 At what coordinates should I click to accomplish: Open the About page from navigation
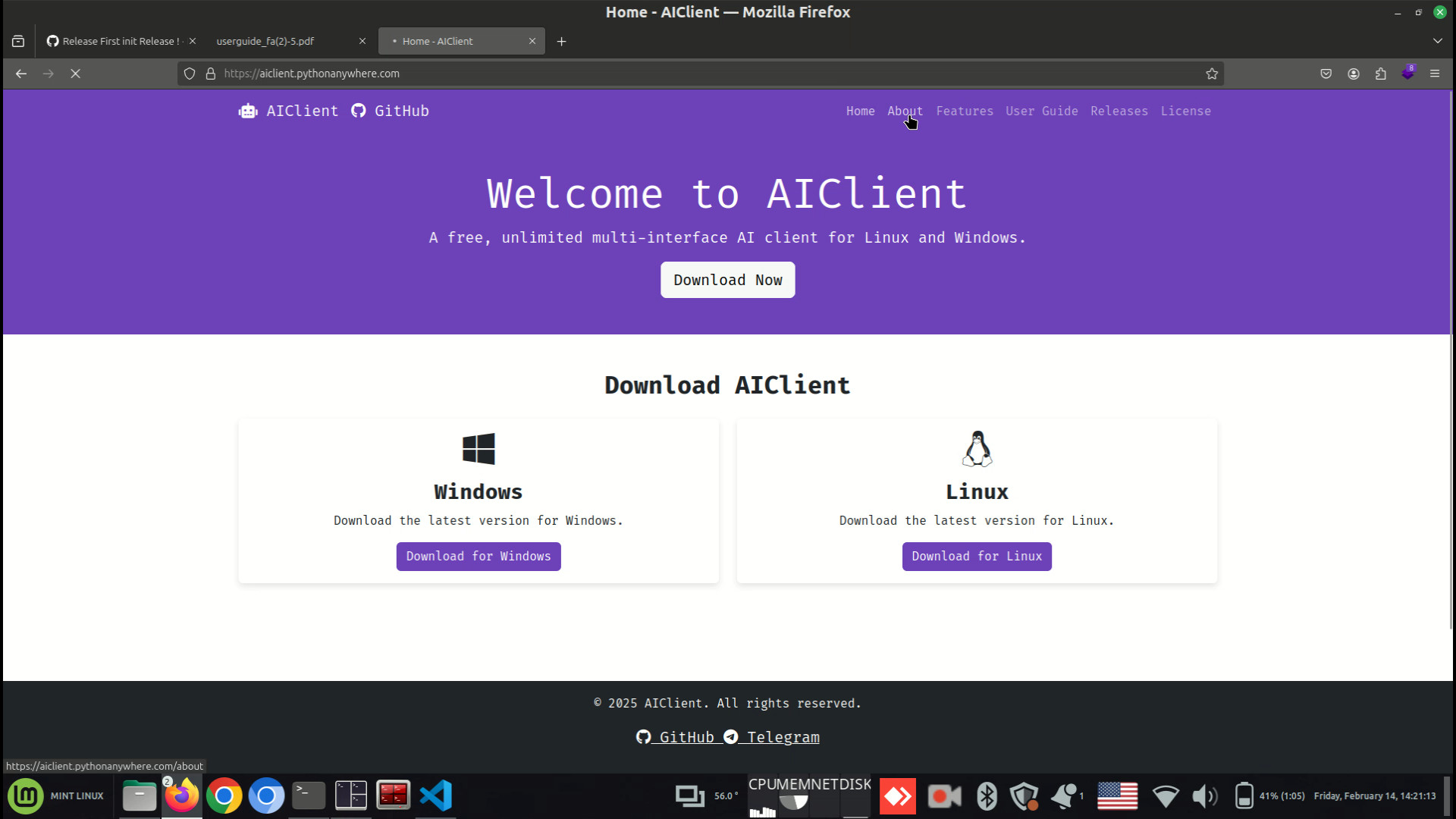[x=905, y=111]
